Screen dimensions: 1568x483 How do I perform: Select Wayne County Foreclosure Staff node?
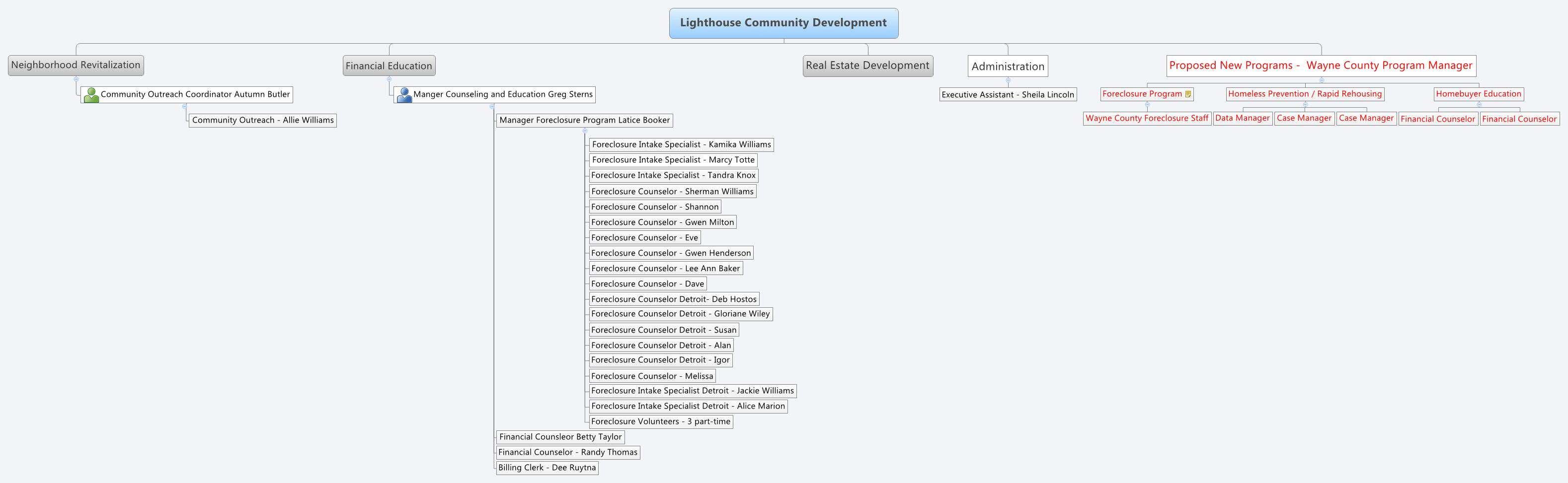(1147, 119)
